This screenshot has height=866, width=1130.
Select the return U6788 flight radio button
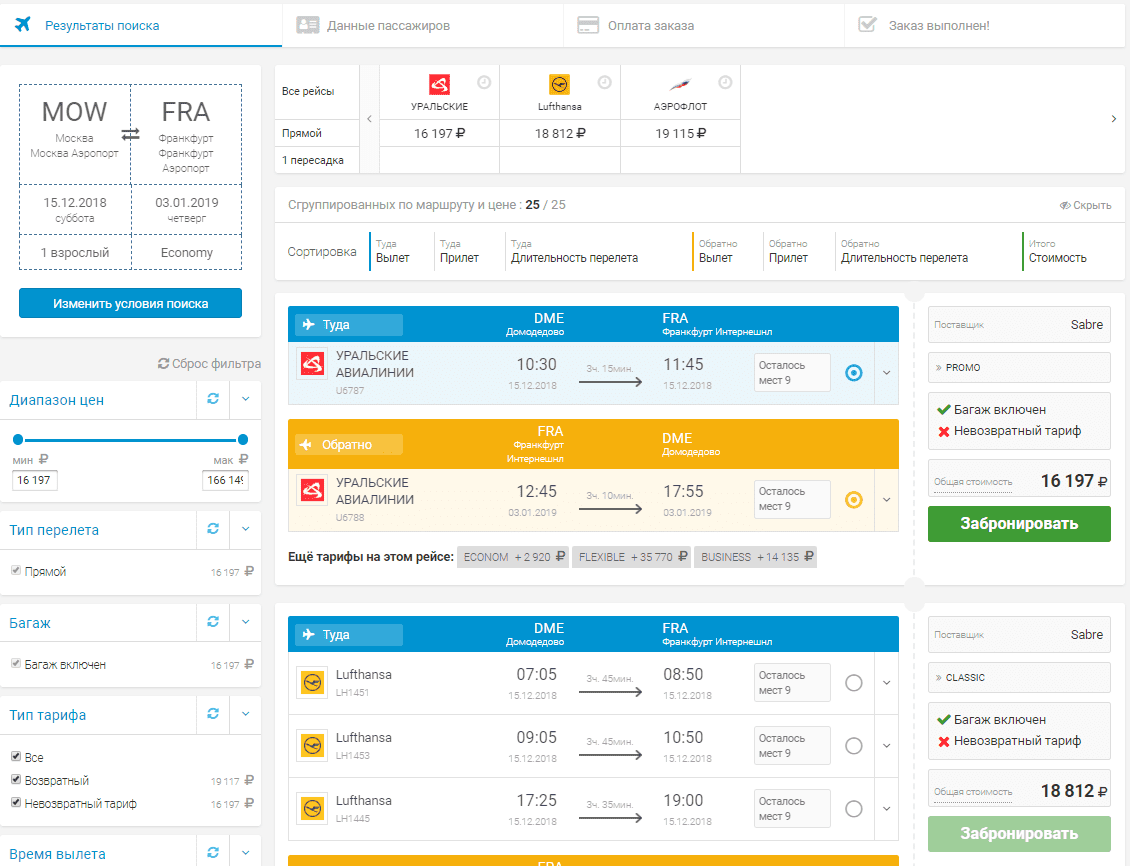click(x=853, y=499)
